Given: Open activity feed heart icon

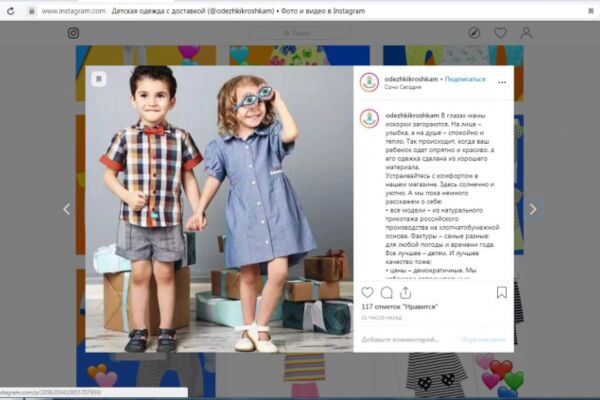Looking at the screenshot, I should click(501, 33).
